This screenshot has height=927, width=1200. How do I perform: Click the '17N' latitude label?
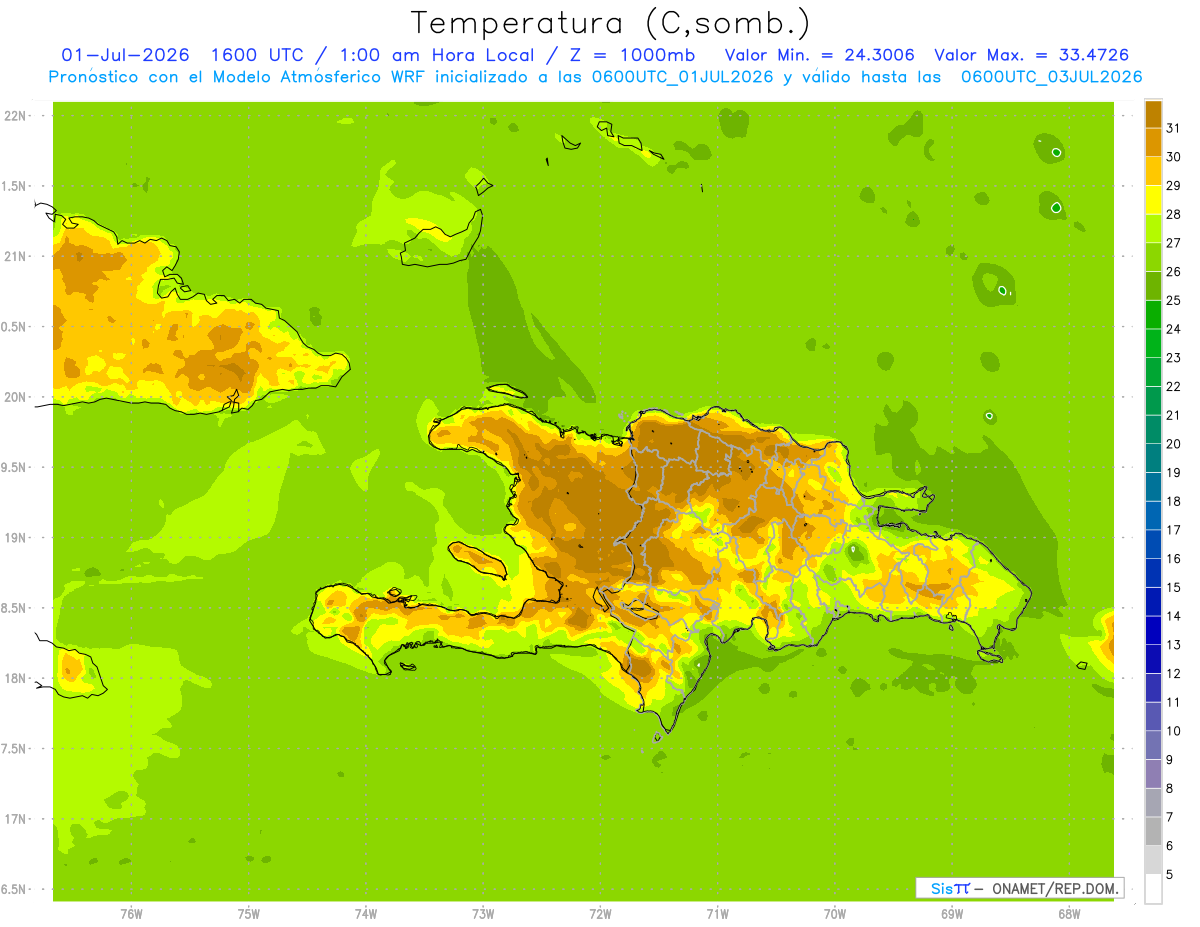click(14, 819)
